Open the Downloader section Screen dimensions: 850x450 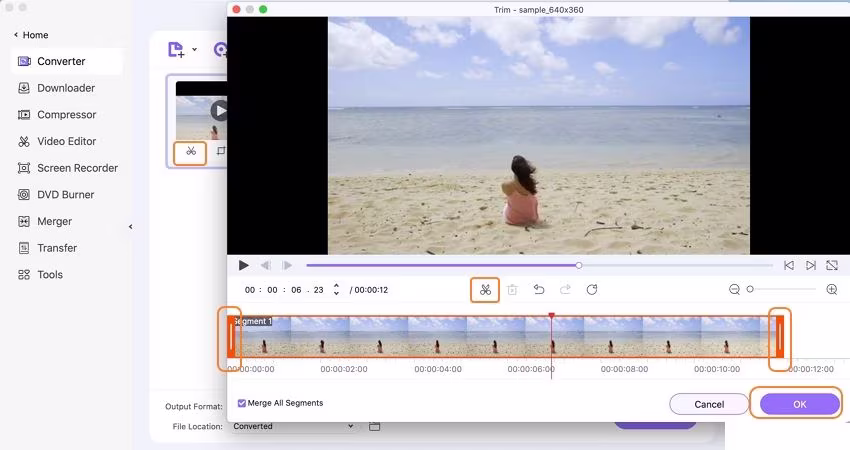[x=66, y=88]
